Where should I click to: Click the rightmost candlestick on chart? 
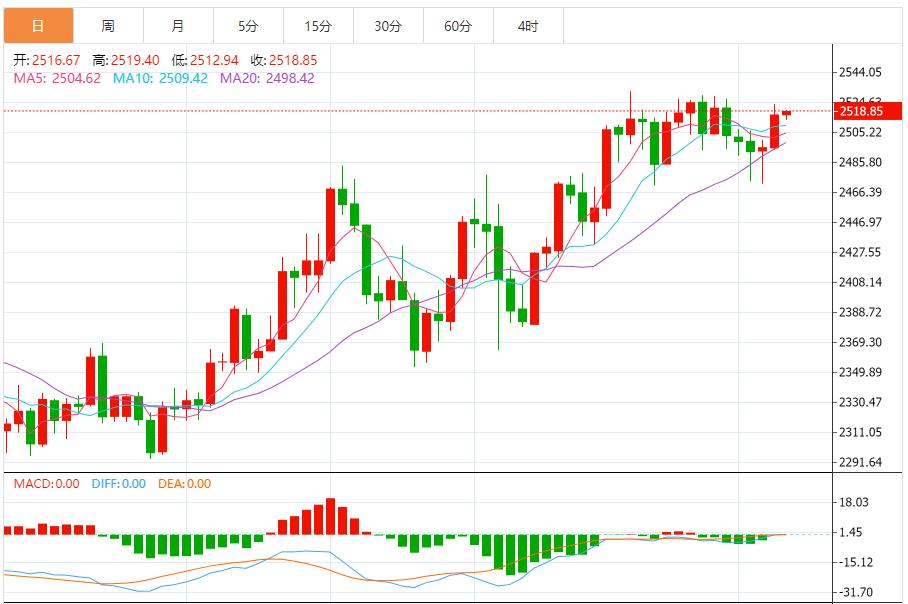pos(787,113)
